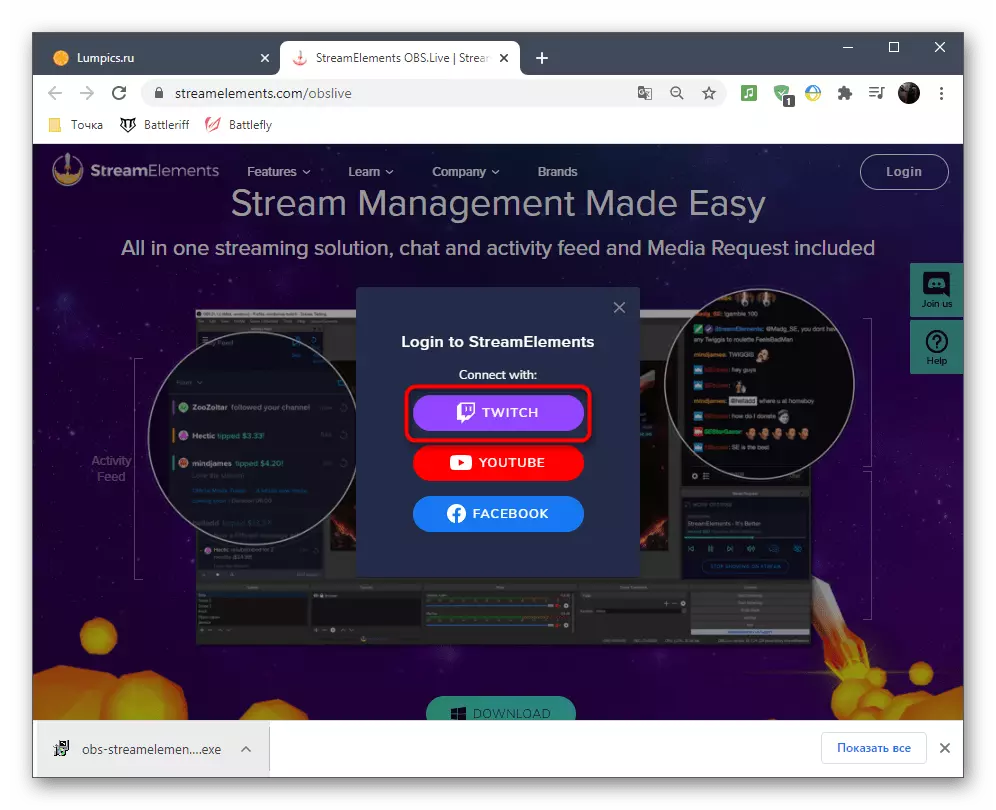Close the Lumpics.ru tab
The image size is (996, 810).
[265, 58]
